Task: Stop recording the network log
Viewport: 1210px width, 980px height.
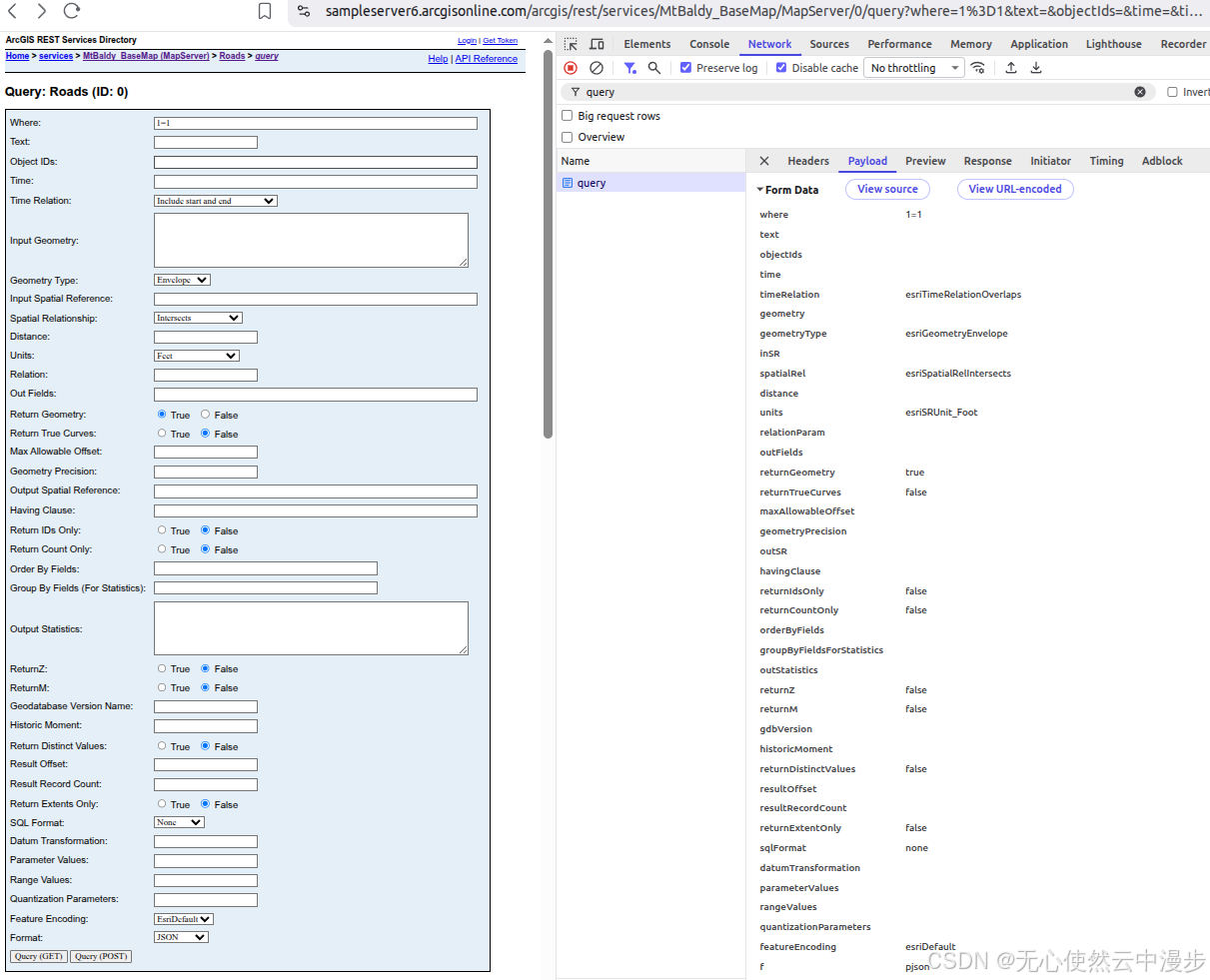Action: click(x=571, y=68)
